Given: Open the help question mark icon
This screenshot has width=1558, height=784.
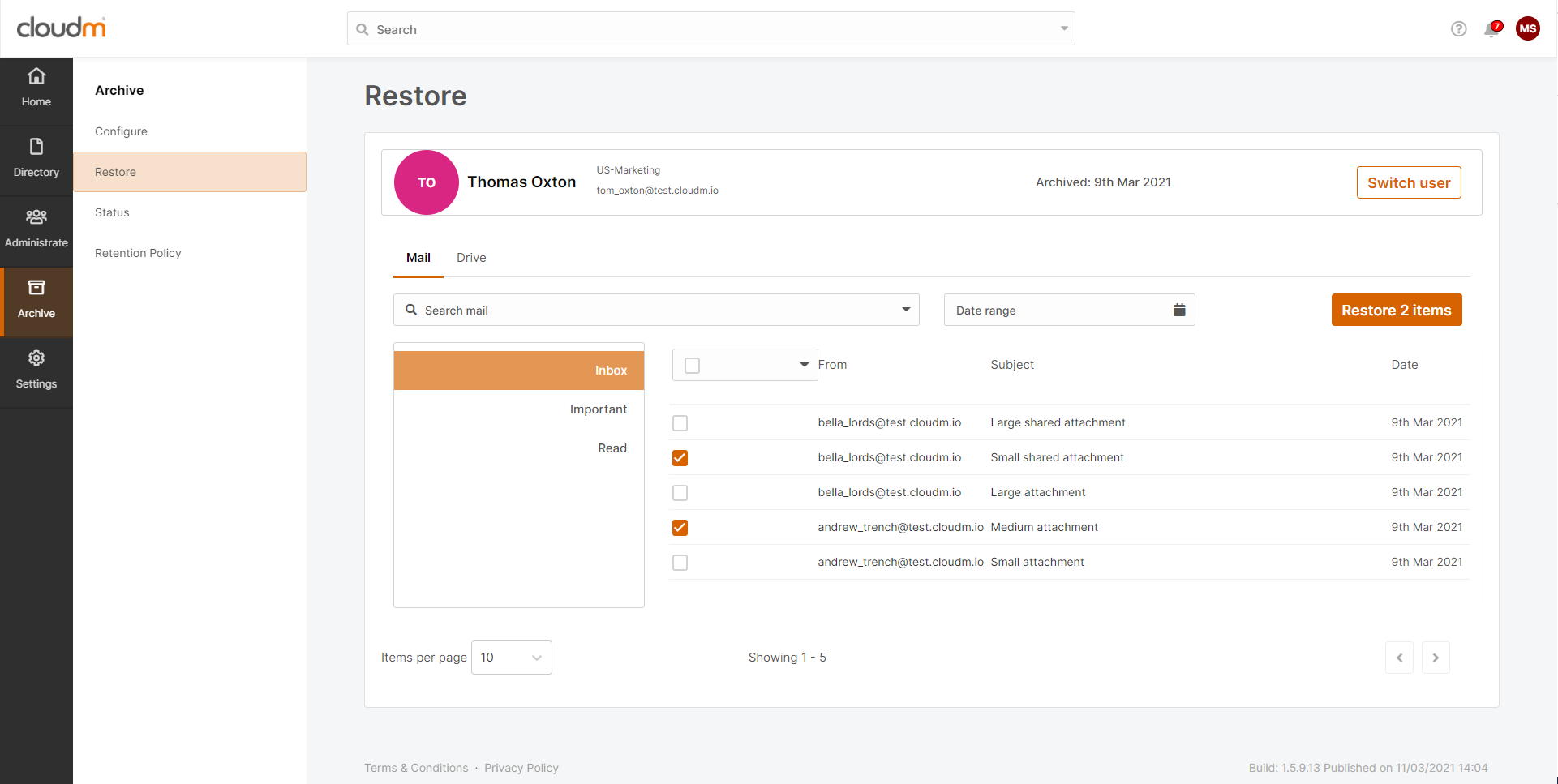Looking at the screenshot, I should (1458, 29).
